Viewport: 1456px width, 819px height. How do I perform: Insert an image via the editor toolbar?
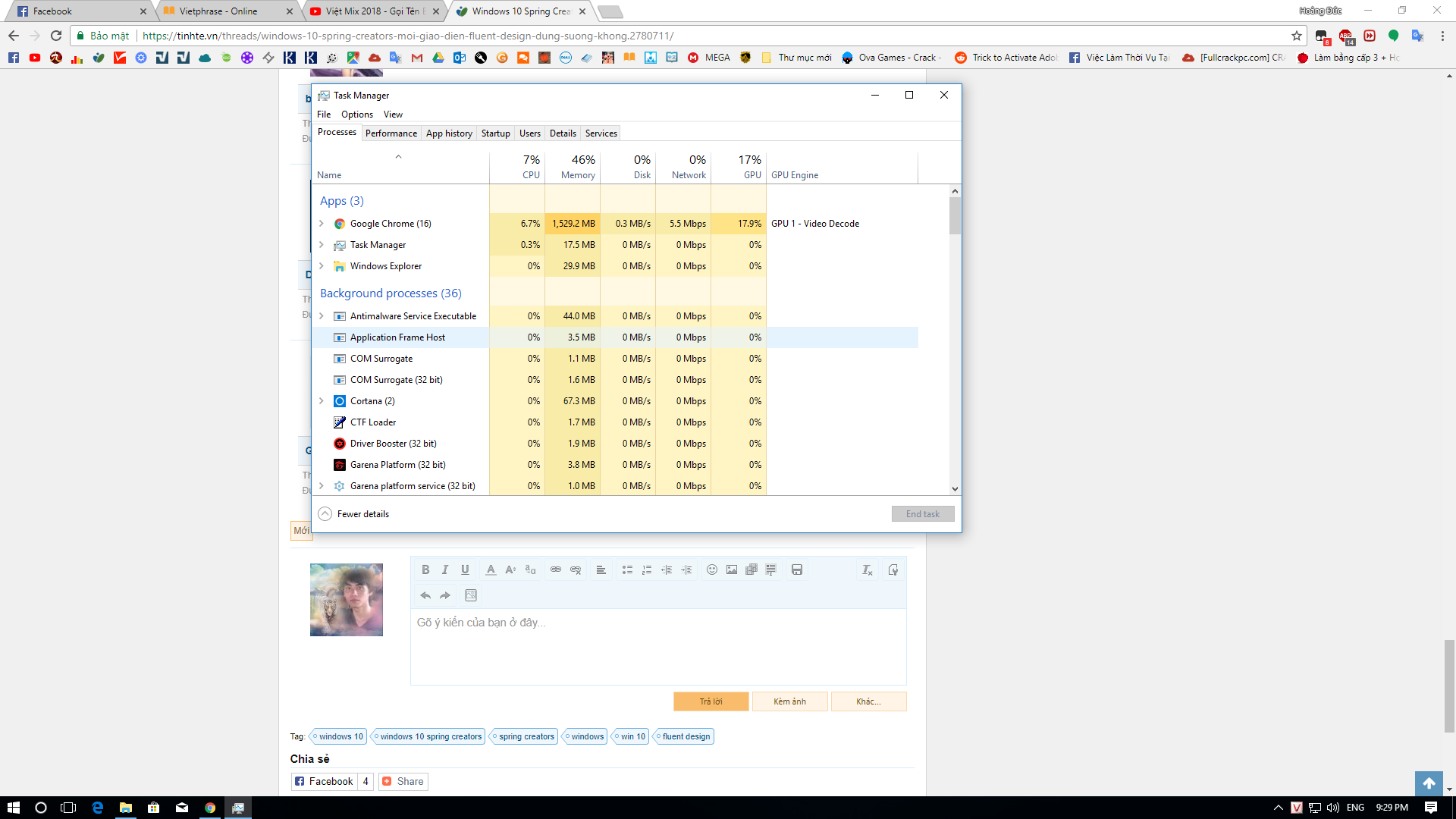point(732,570)
